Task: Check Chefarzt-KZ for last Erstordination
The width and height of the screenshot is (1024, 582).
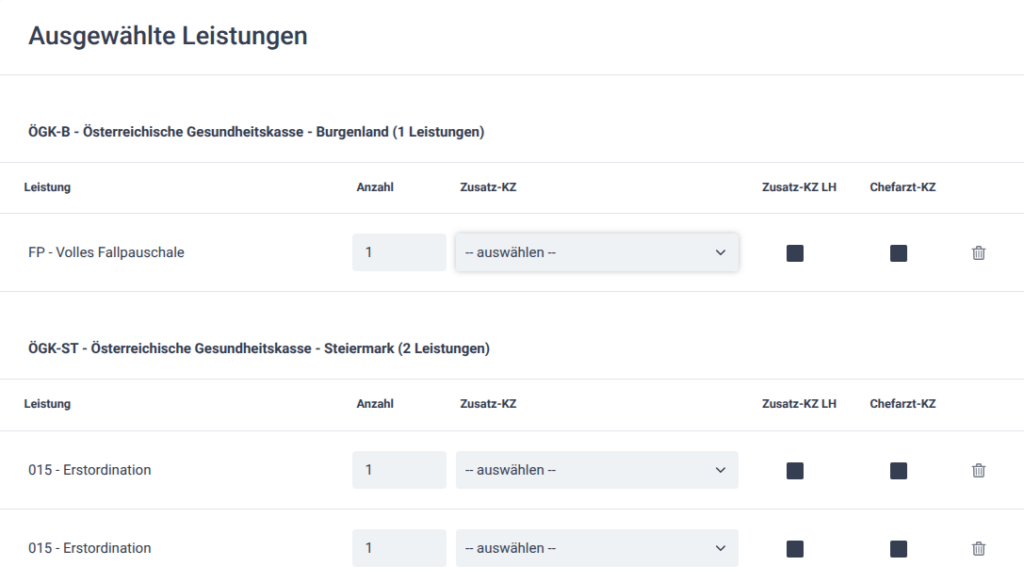Action: (x=898, y=548)
